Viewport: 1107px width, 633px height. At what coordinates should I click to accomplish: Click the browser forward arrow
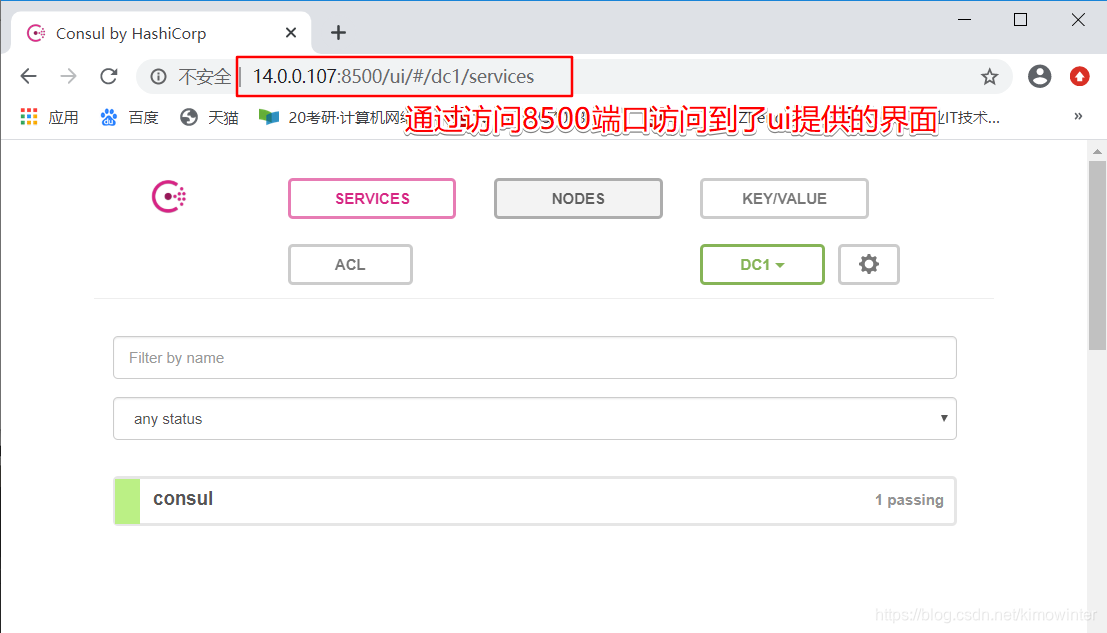[68, 76]
